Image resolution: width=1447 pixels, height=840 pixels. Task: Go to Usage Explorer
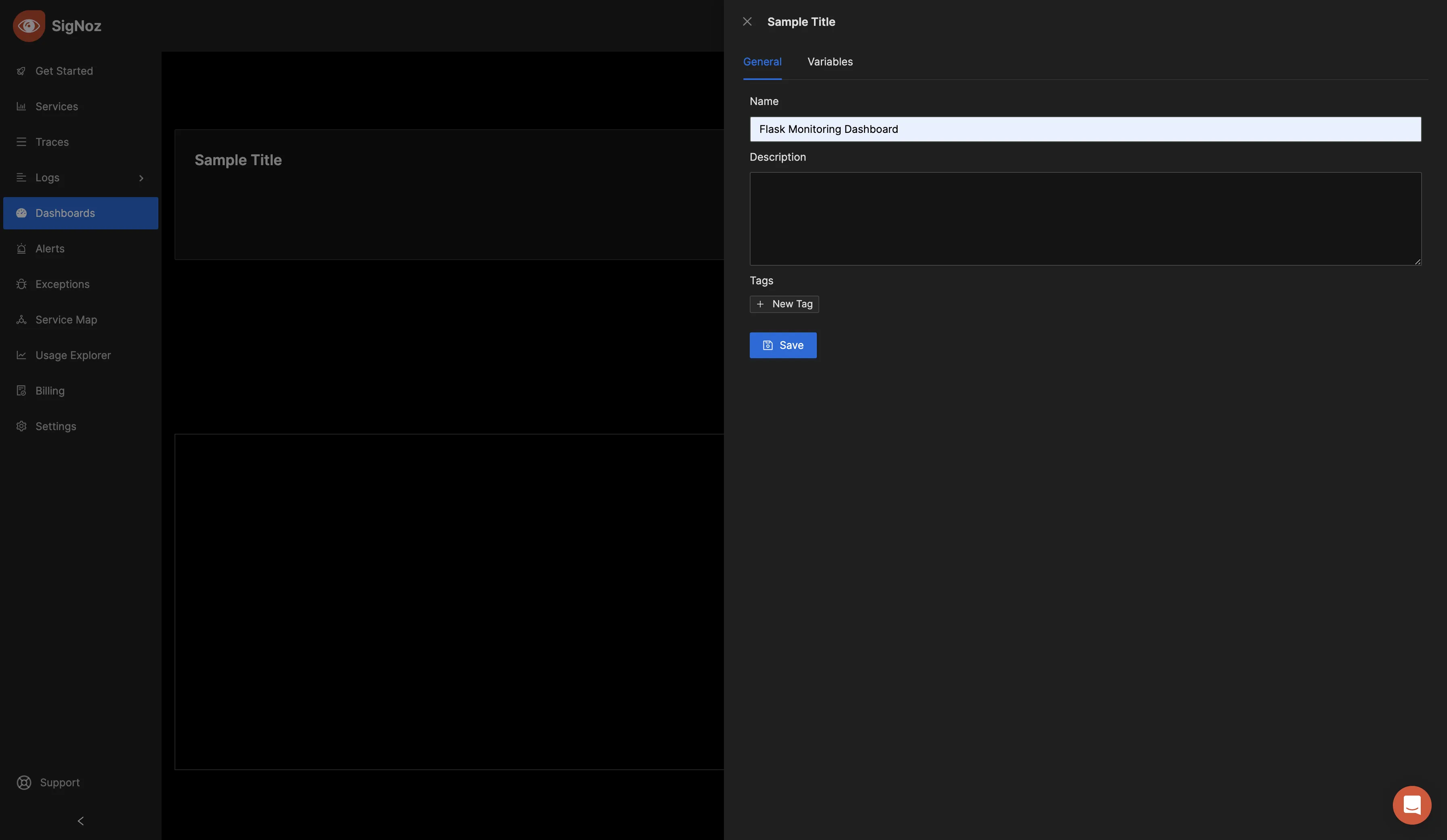click(x=80, y=355)
